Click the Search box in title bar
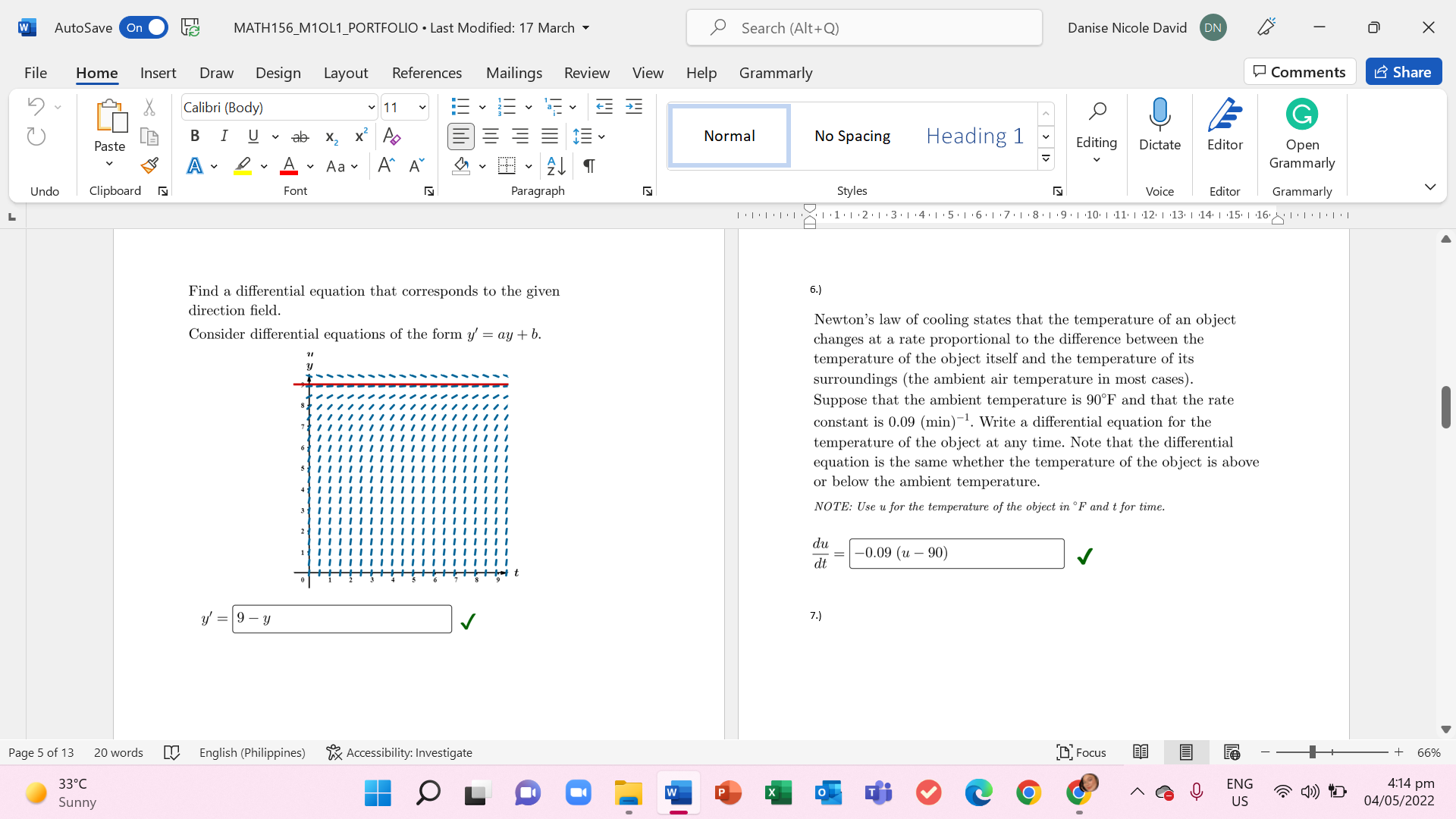 coord(864,28)
